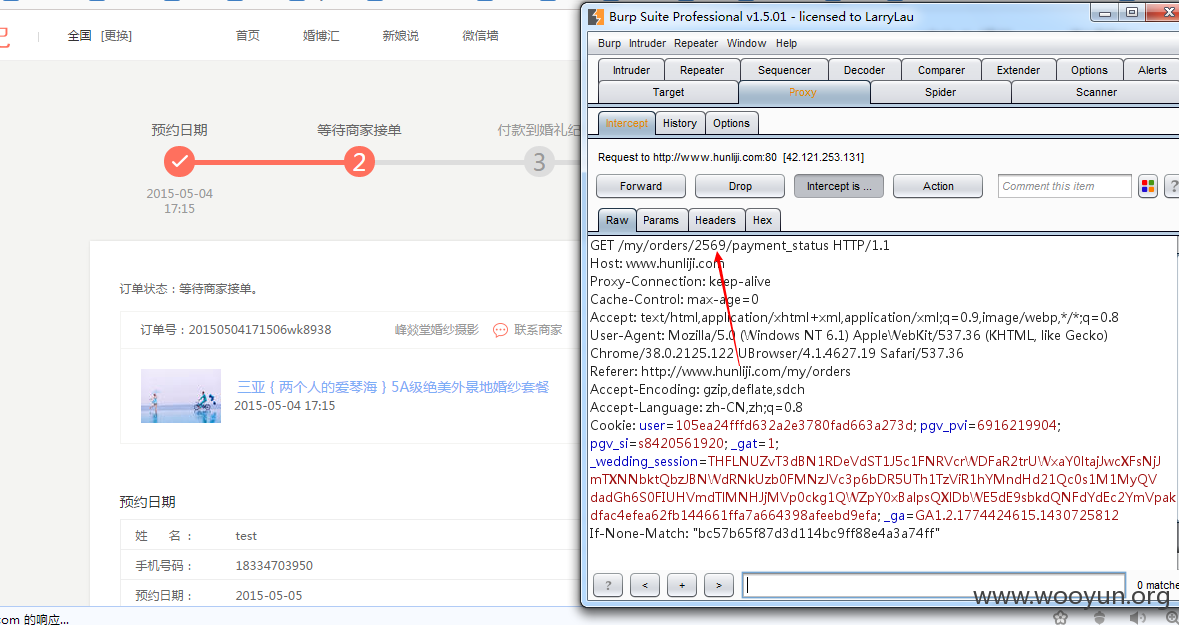Click the Forward button
Viewport: 1179px width, 625px height.
coord(641,186)
